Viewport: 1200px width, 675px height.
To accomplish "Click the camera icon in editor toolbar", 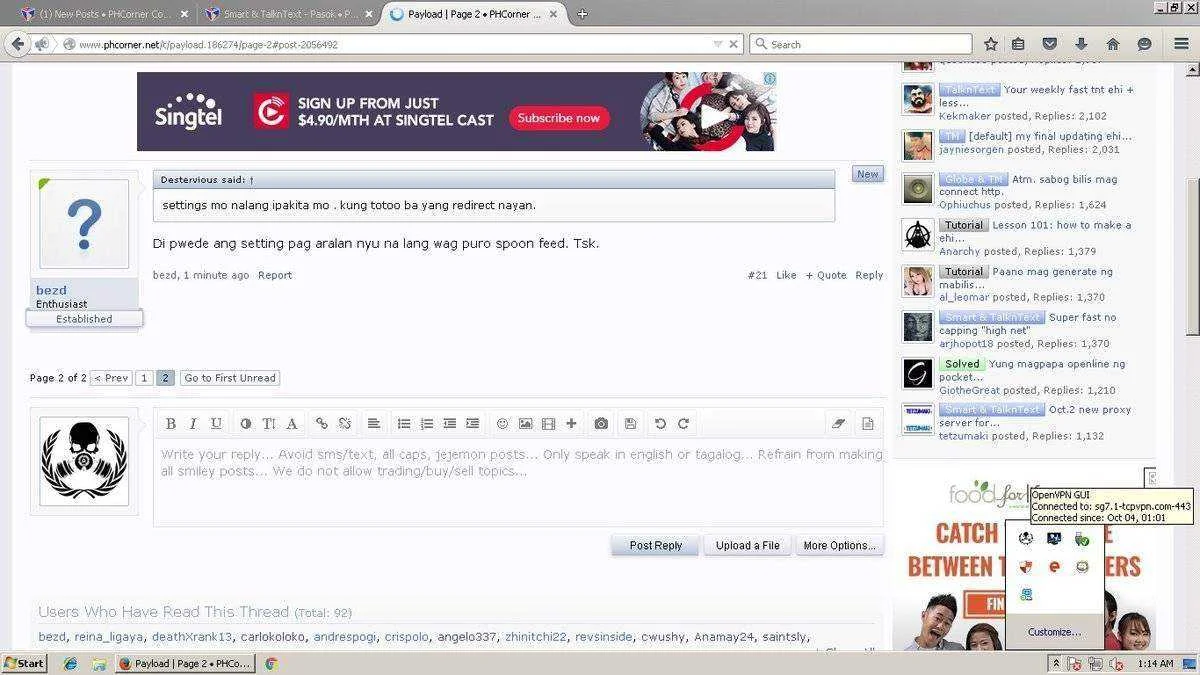I will tap(601, 424).
